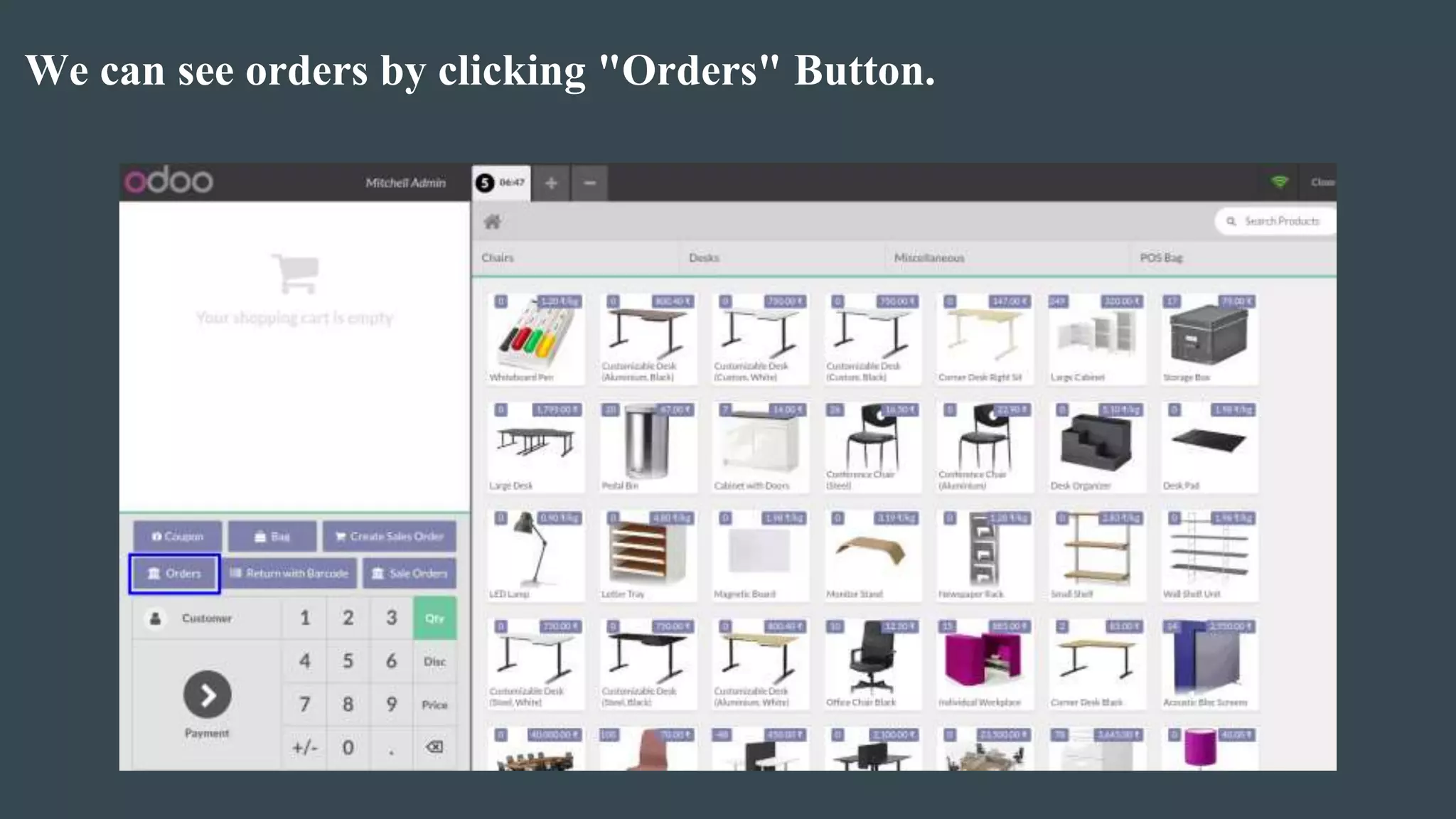The width and height of the screenshot is (1456, 819).
Task: Add Wall Shelf Unit product
Action: coord(1209,555)
